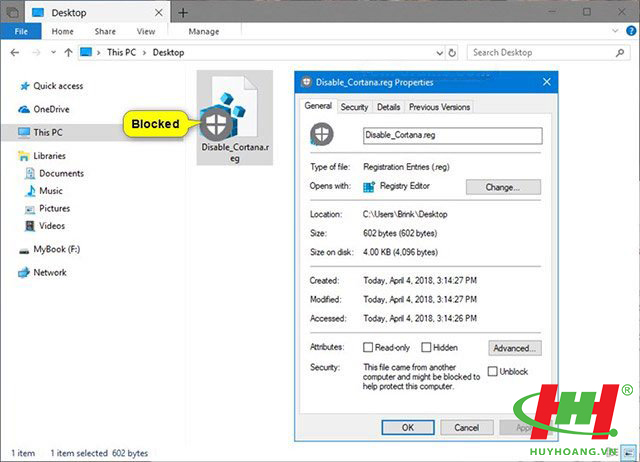Open the Explorer help question mark
The height and width of the screenshot is (462, 640).
coord(631,31)
